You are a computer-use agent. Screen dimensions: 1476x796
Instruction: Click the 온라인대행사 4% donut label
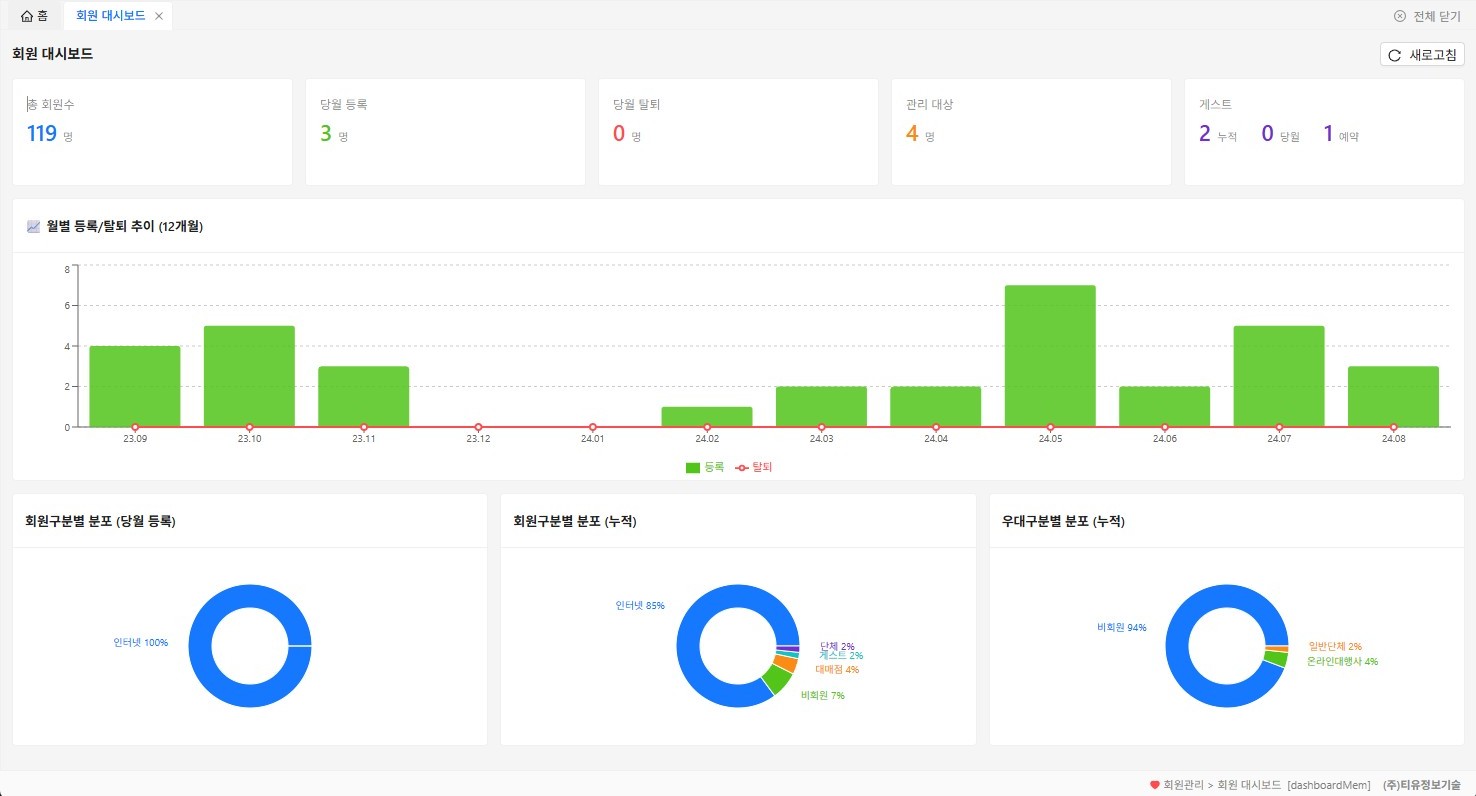[1342, 661]
